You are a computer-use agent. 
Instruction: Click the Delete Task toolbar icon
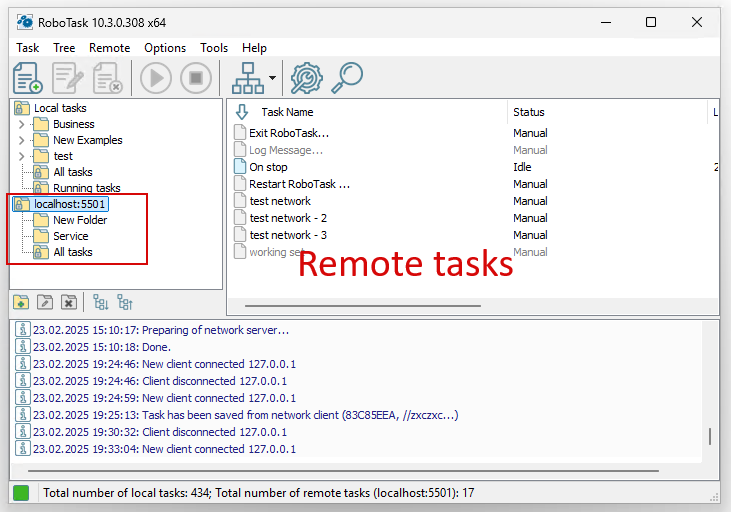[108, 78]
